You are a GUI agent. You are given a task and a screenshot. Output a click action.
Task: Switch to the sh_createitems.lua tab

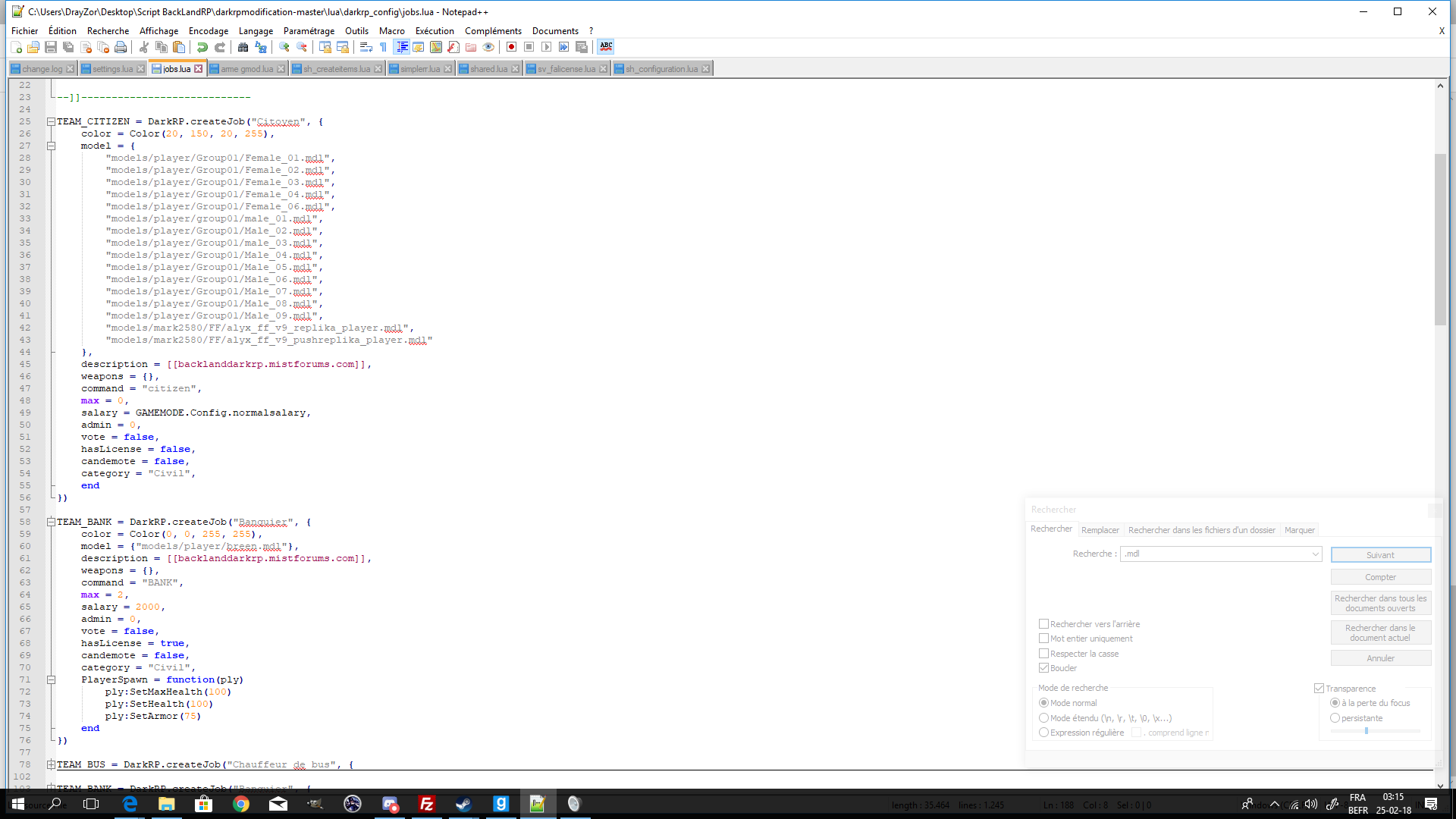337,69
